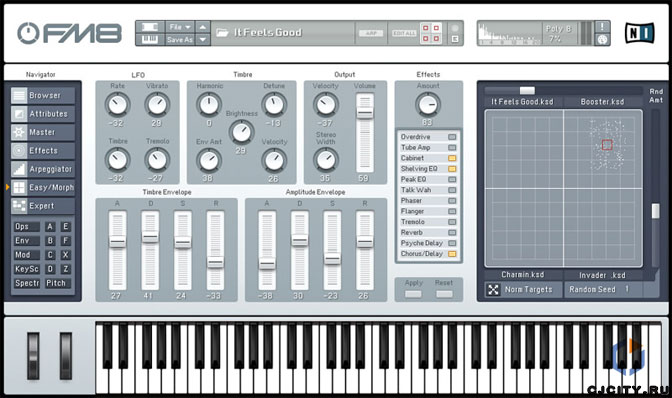Open the Browser page icon in Navigator
Image resolution: width=672 pixels, height=398 pixels.
(x=19, y=95)
